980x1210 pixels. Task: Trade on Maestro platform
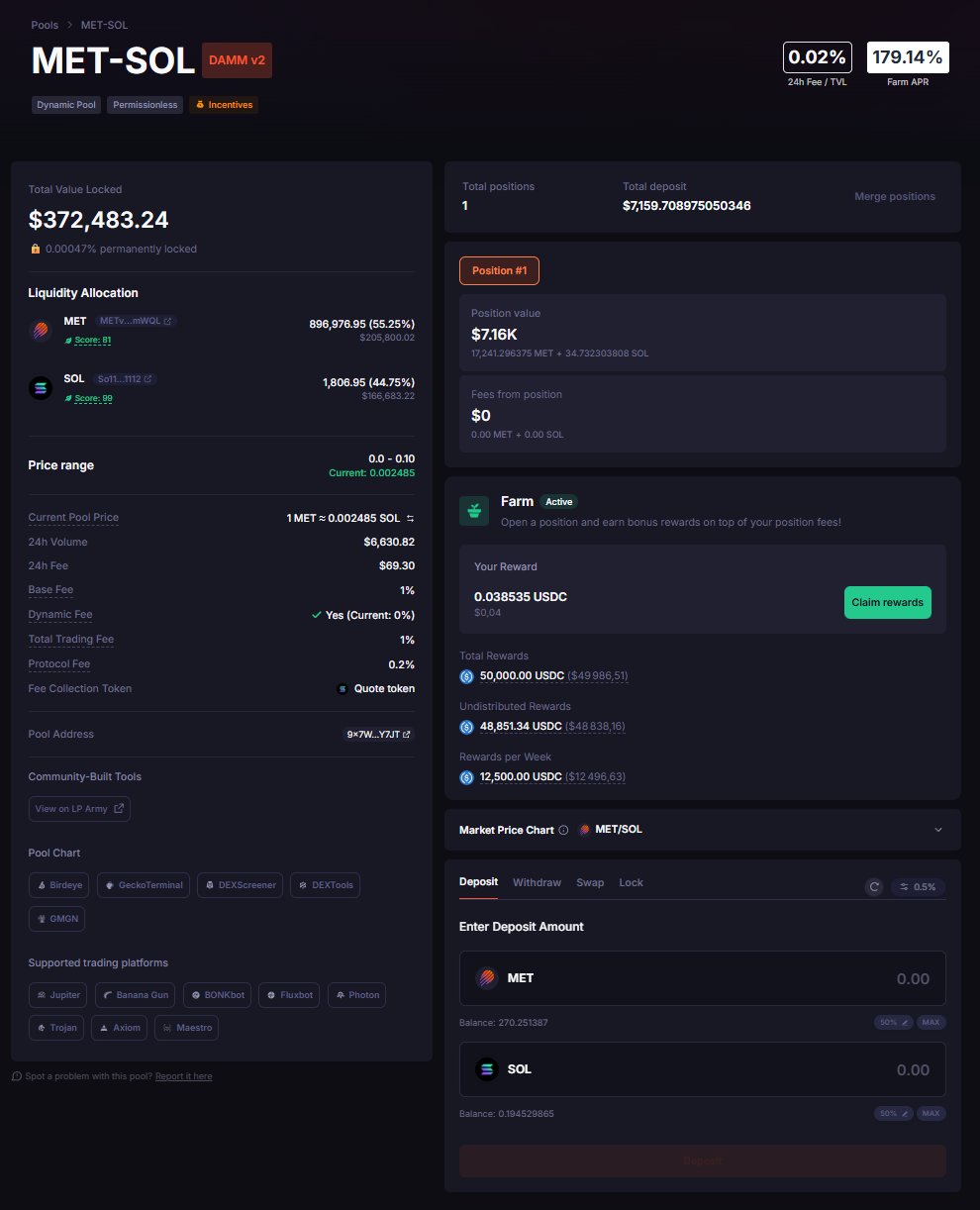pyautogui.click(x=186, y=1028)
